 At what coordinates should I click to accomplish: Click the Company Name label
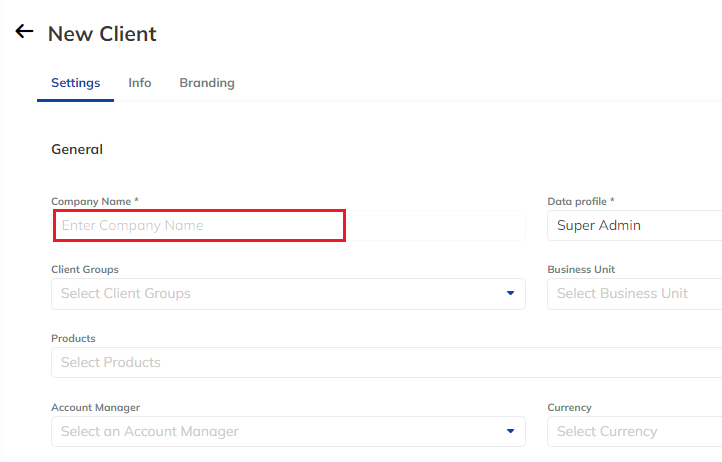click(x=95, y=202)
